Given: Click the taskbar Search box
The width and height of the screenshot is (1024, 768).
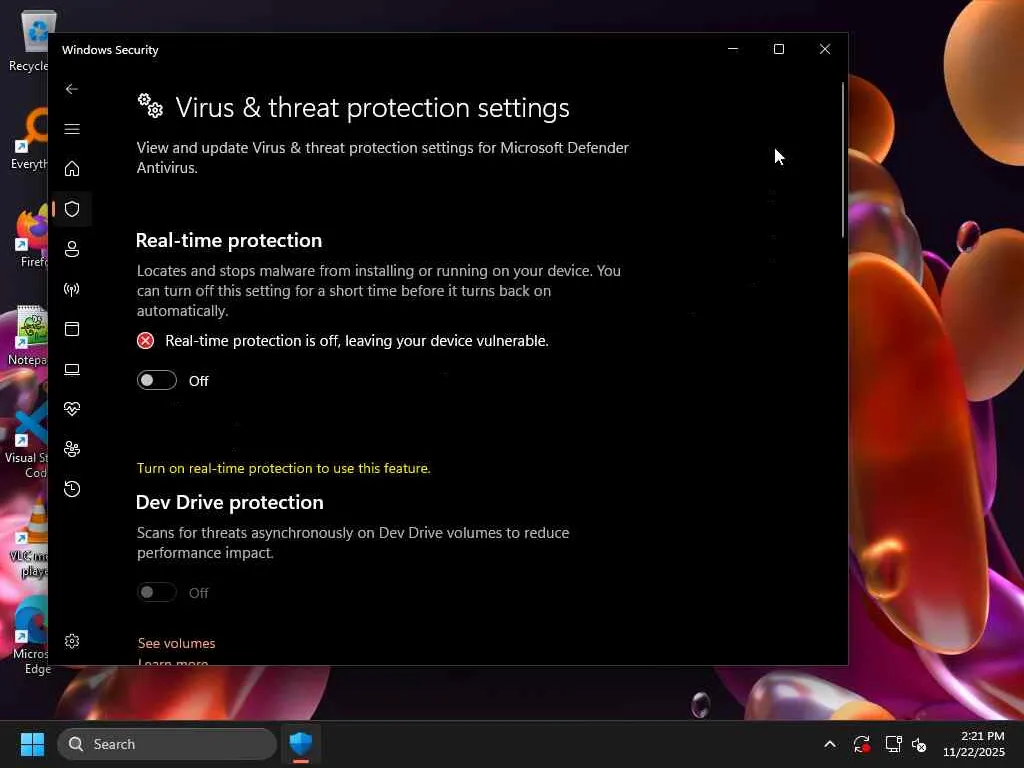Looking at the screenshot, I should point(167,744).
